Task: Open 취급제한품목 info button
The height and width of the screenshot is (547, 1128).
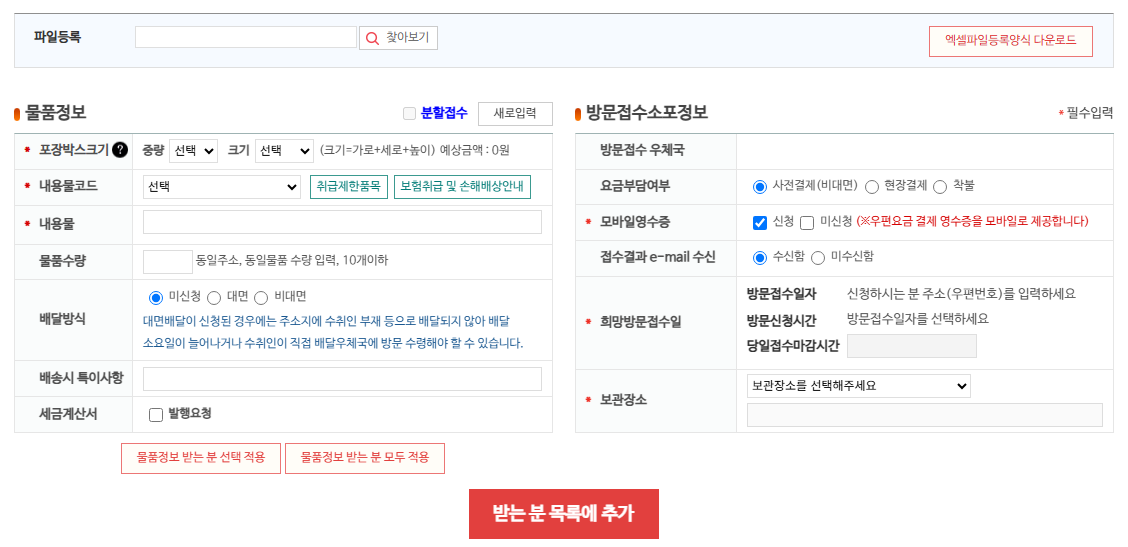Action: click(x=349, y=187)
